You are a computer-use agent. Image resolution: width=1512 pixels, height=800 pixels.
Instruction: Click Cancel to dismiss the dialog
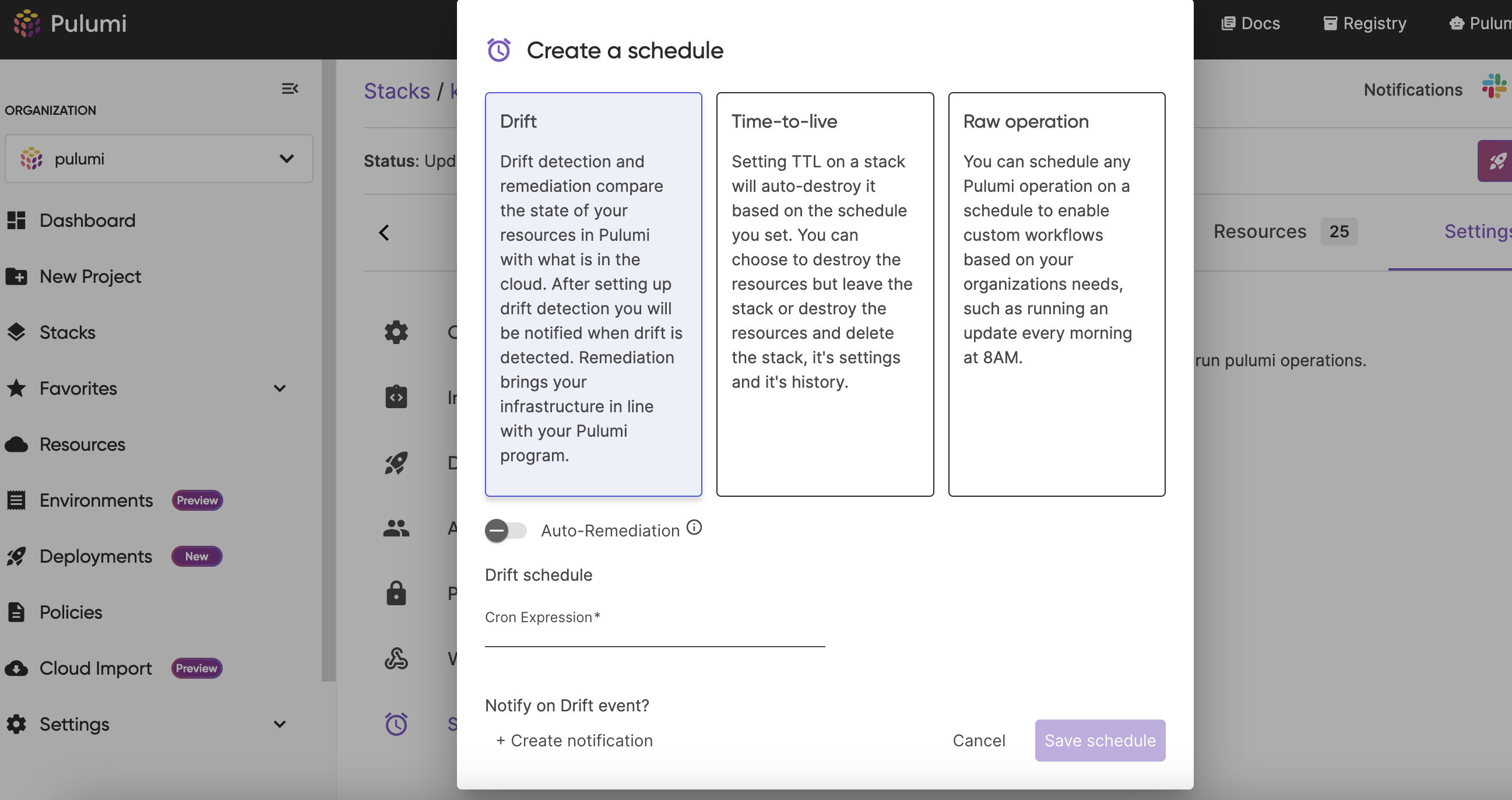[x=979, y=740]
